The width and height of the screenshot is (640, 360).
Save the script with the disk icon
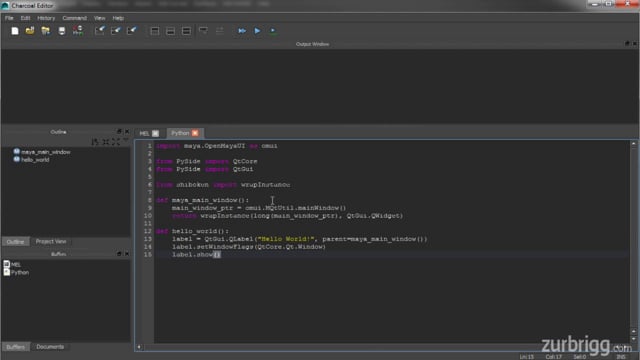pos(62,31)
